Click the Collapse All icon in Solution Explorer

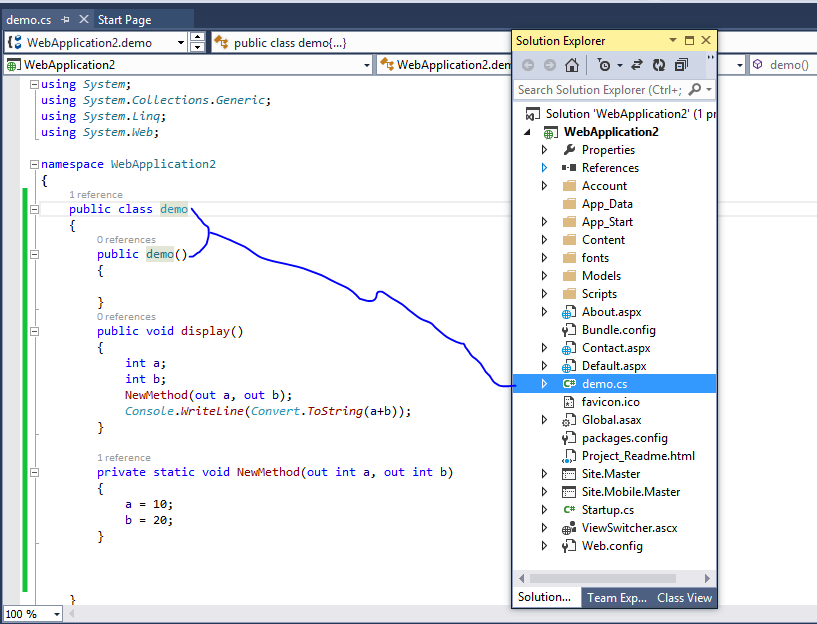(x=681, y=65)
